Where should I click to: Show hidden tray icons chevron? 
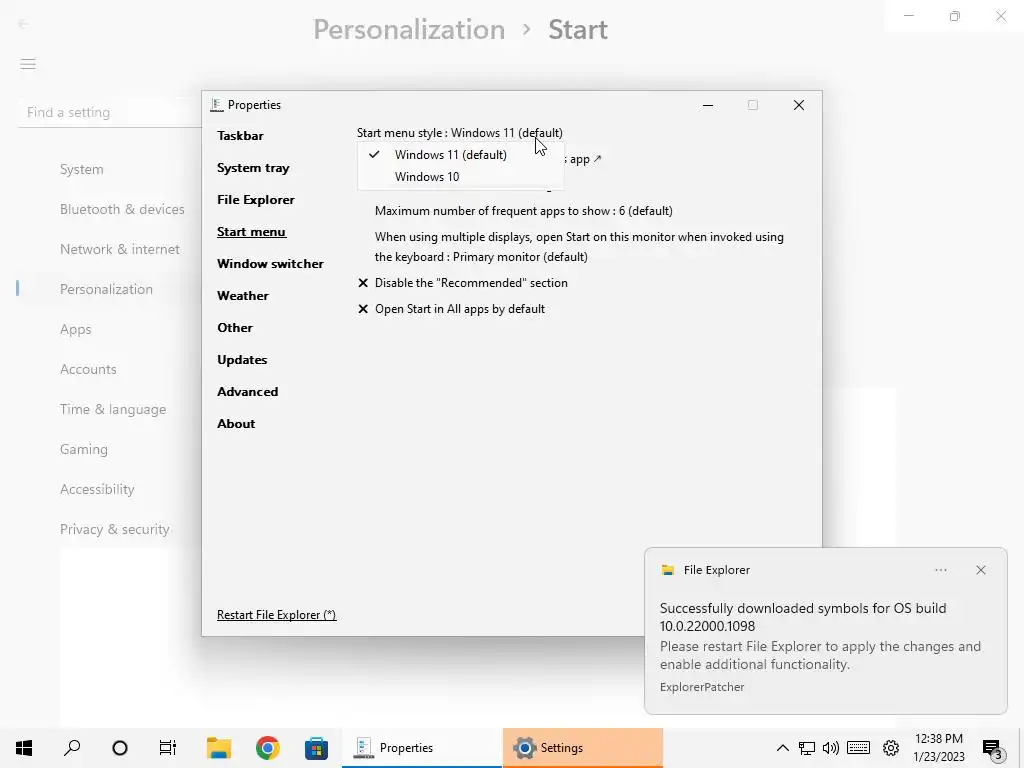[782, 748]
